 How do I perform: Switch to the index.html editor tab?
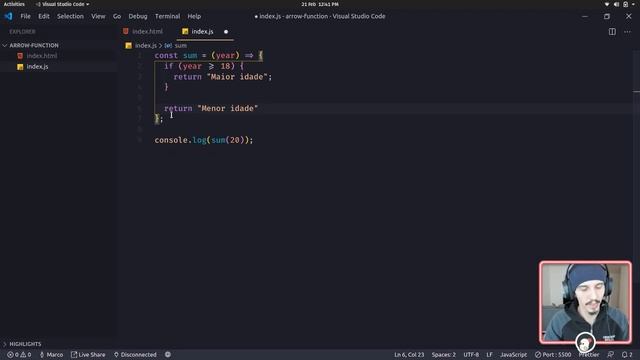pyautogui.click(x=147, y=31)
